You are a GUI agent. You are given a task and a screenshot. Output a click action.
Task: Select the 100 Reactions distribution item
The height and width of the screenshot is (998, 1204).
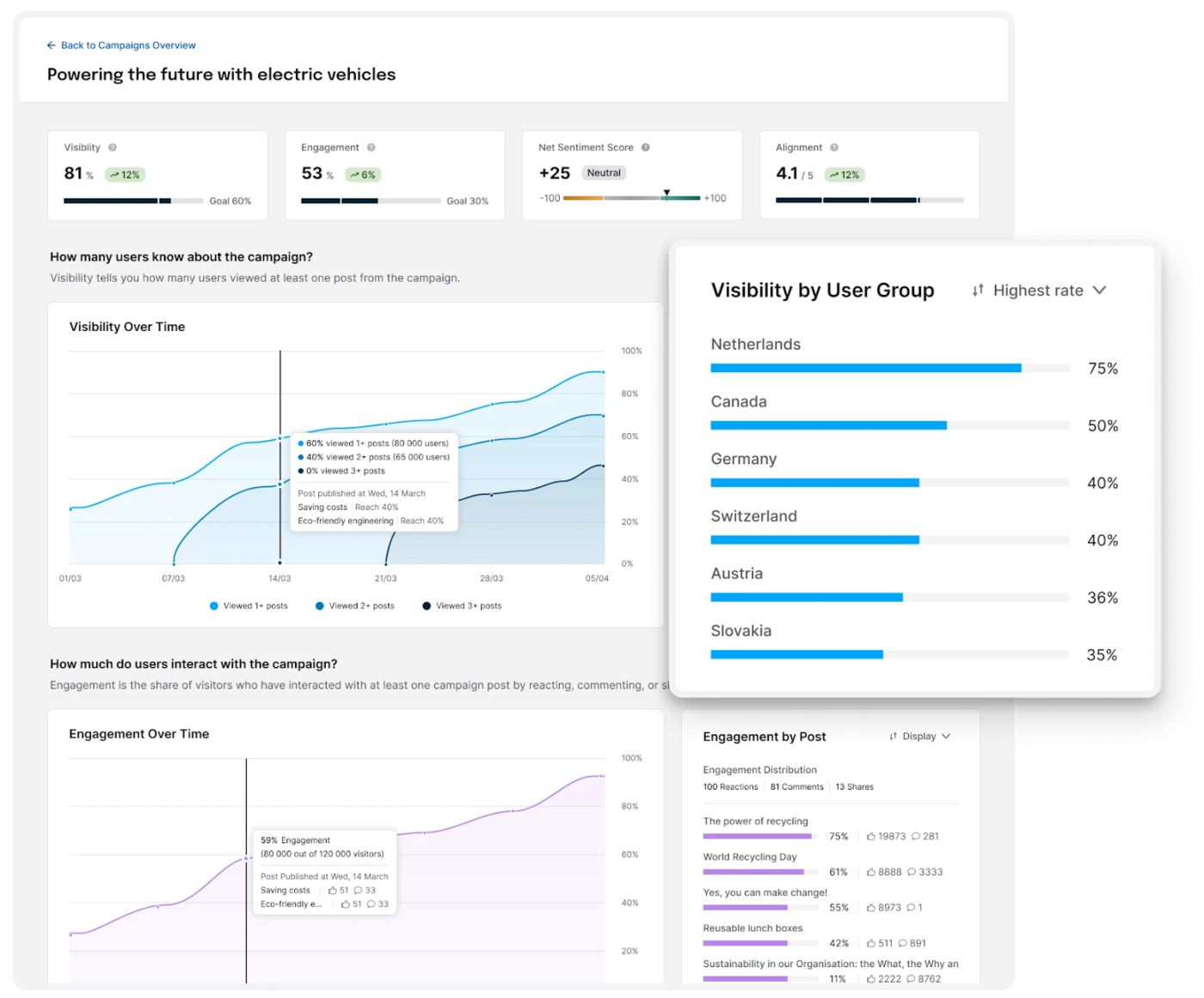[x=730, y=787]
